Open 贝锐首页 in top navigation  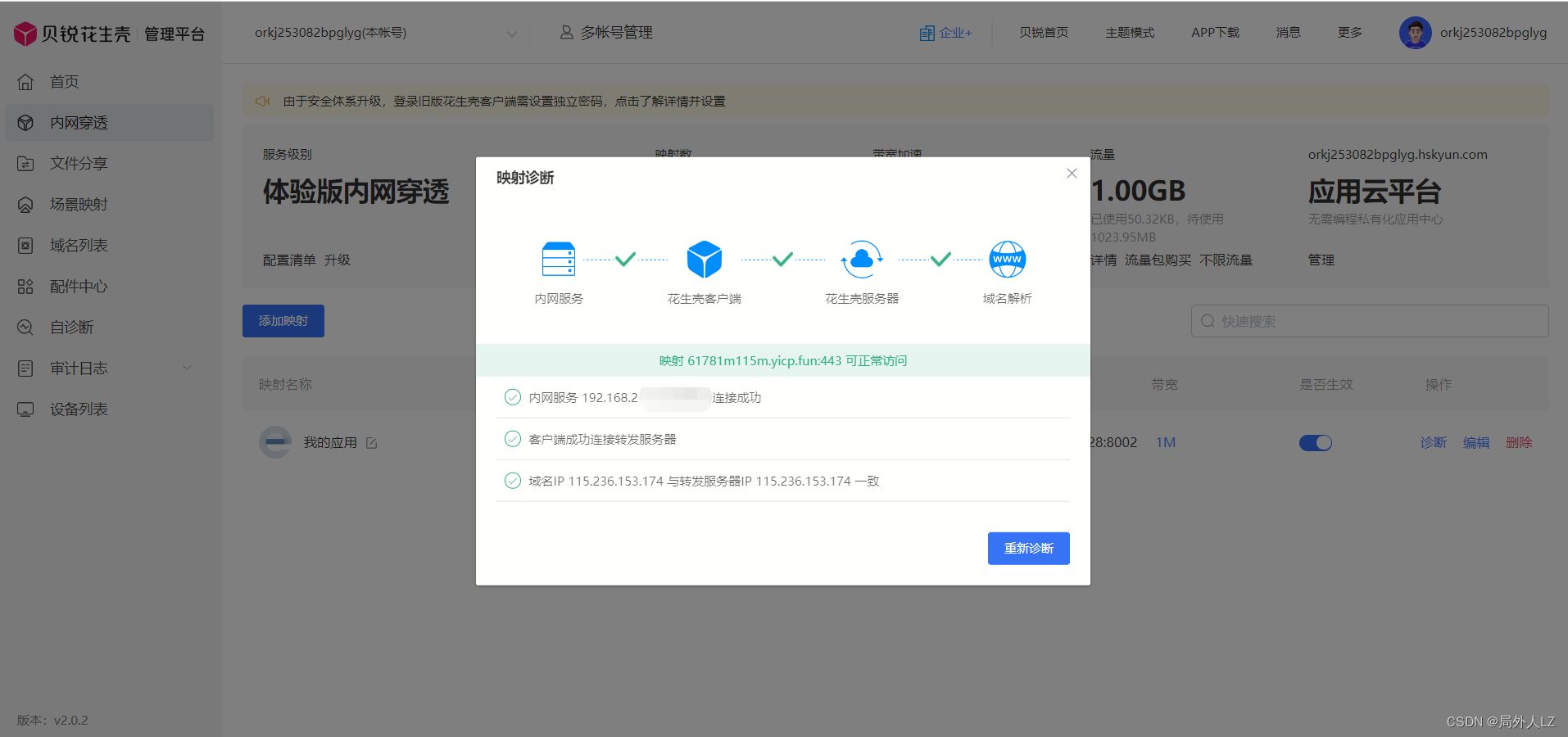point(1044,33)
